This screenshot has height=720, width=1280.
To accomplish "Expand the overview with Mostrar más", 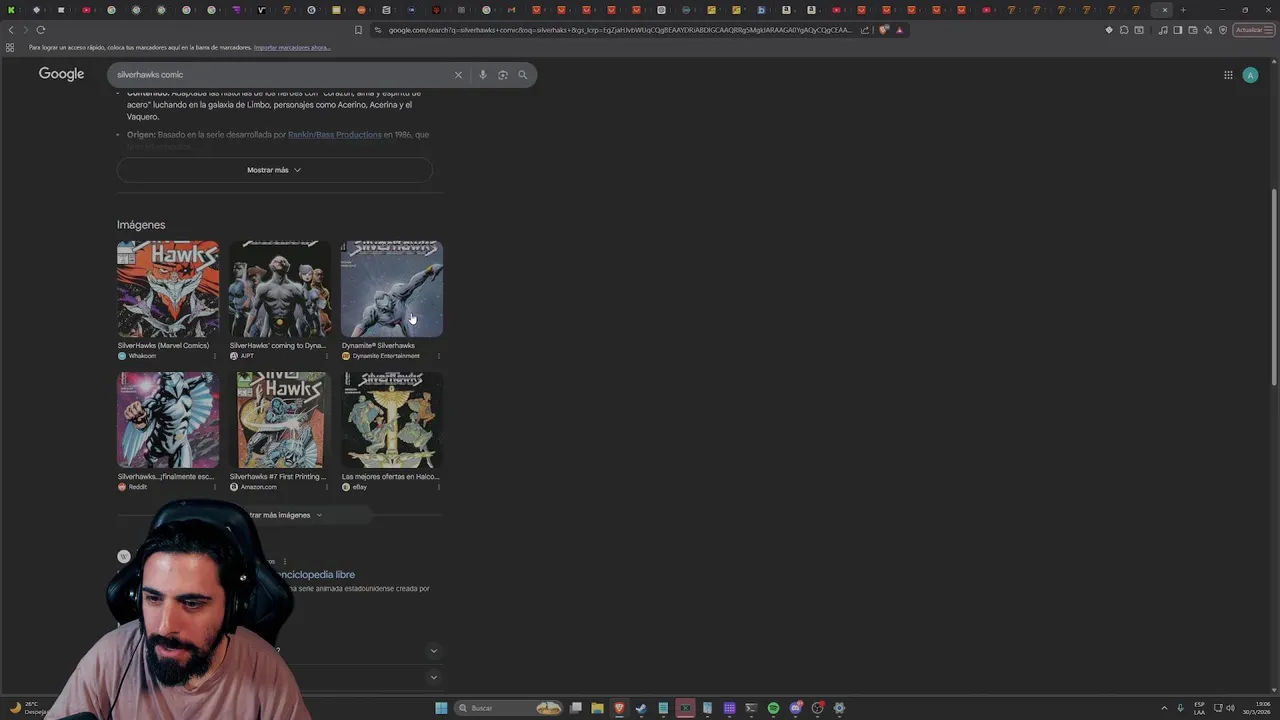I will click(x=274, y=170).
